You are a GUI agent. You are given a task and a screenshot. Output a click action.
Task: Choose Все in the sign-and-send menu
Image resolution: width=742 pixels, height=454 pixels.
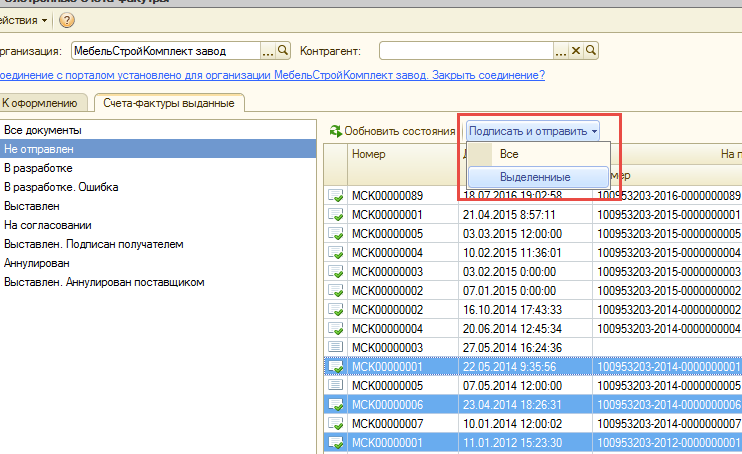[538, 154]
